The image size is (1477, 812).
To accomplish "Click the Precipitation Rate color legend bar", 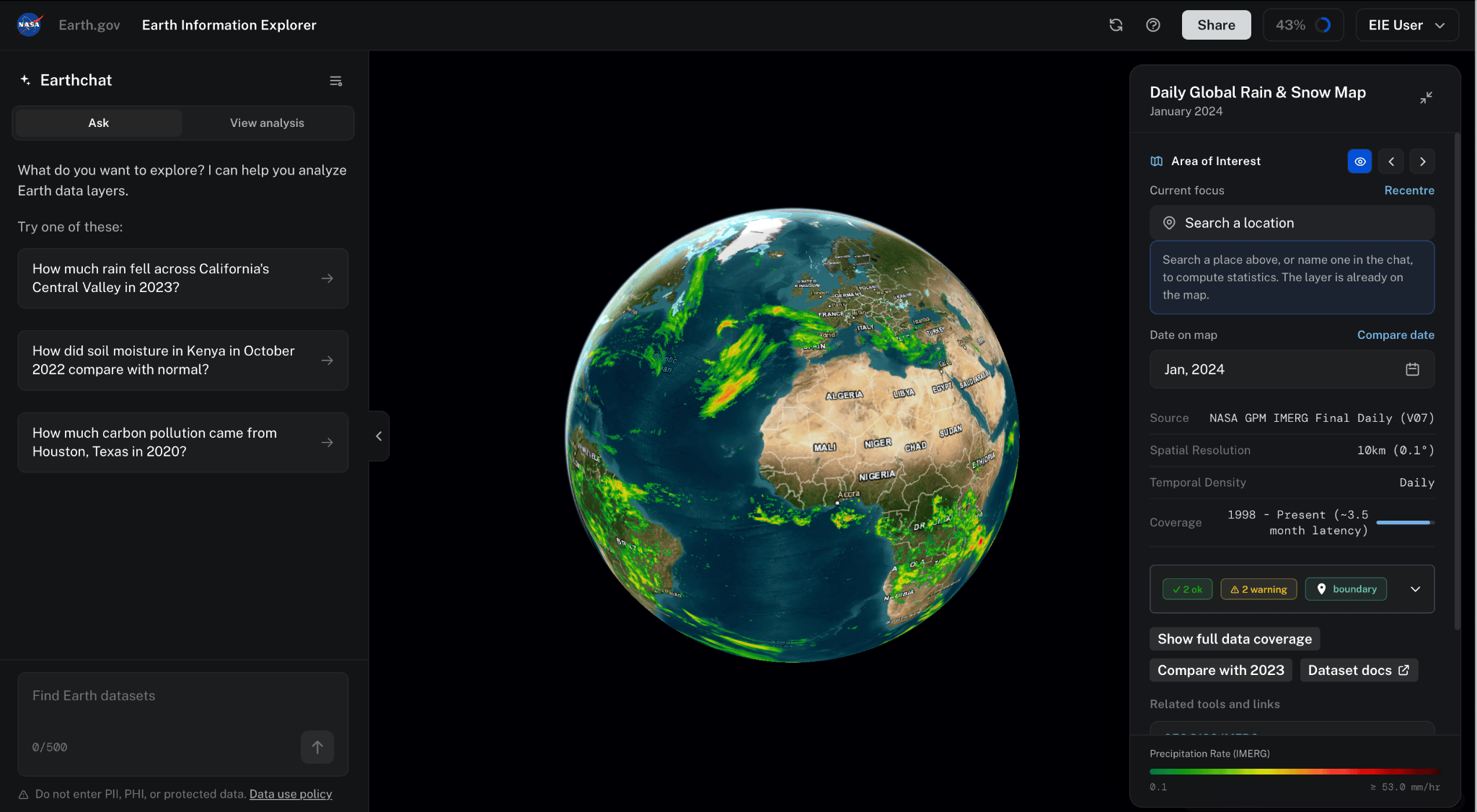I will click(1295, 772).
